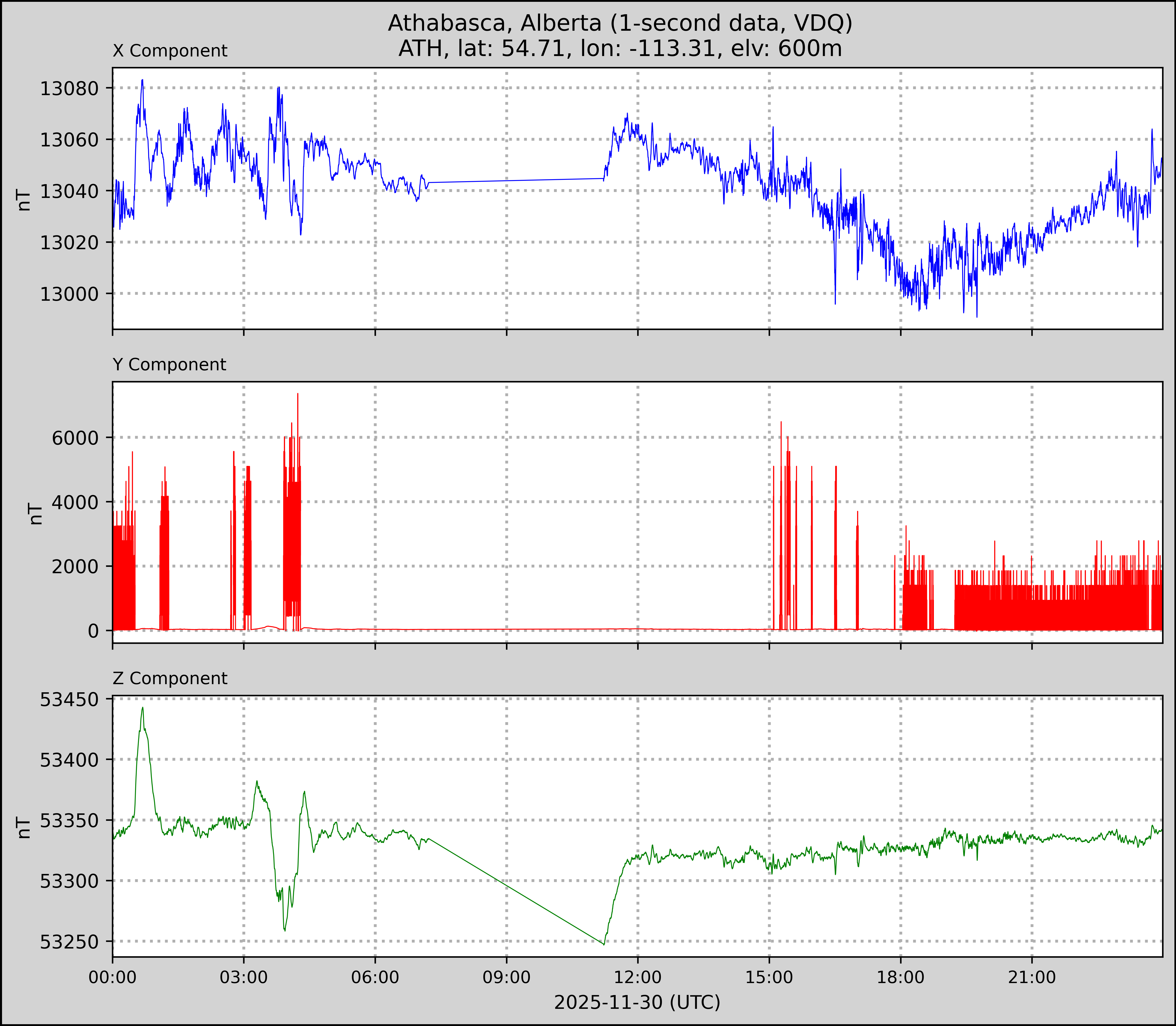The image size is (1176, 1026).
Task: Click the 21:00 time tick label
Action: pos(1032,977)
